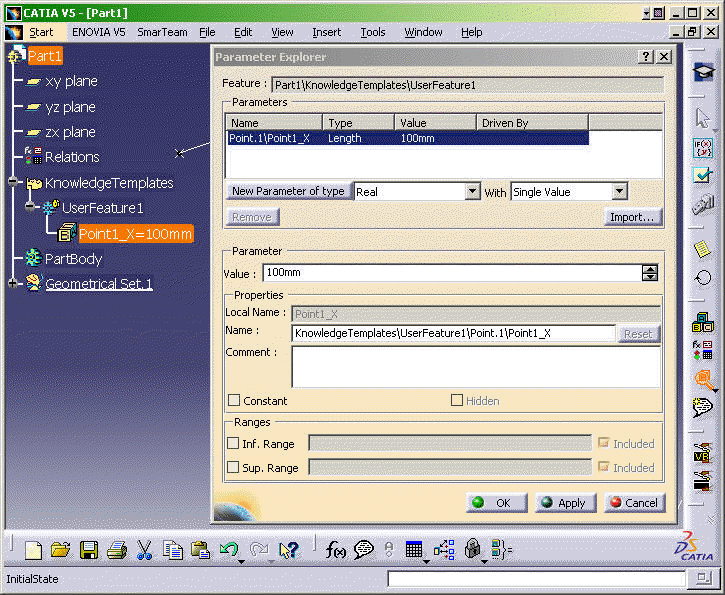Open the Single Value dropdown

click(619, 191)
